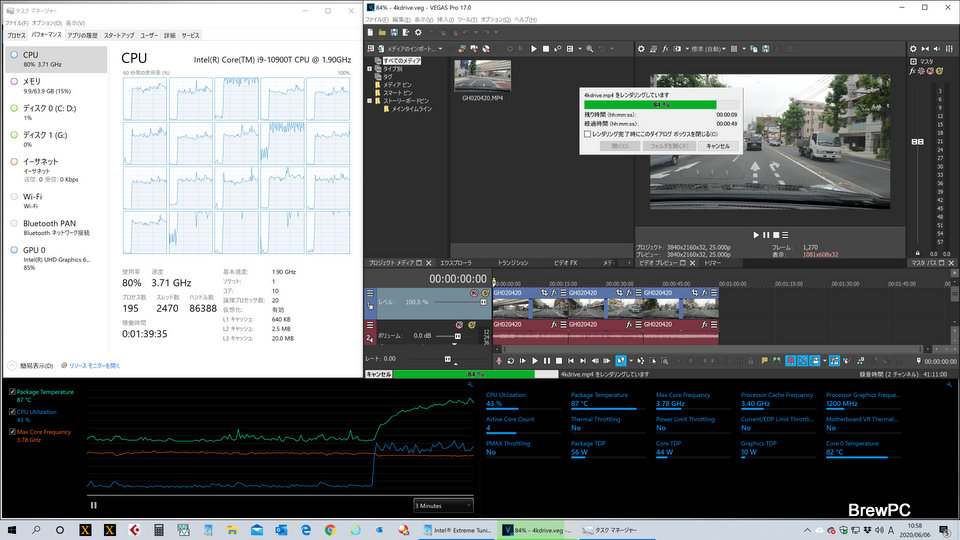Click the record microphone icon in timeline transport

tap(498, 360)
